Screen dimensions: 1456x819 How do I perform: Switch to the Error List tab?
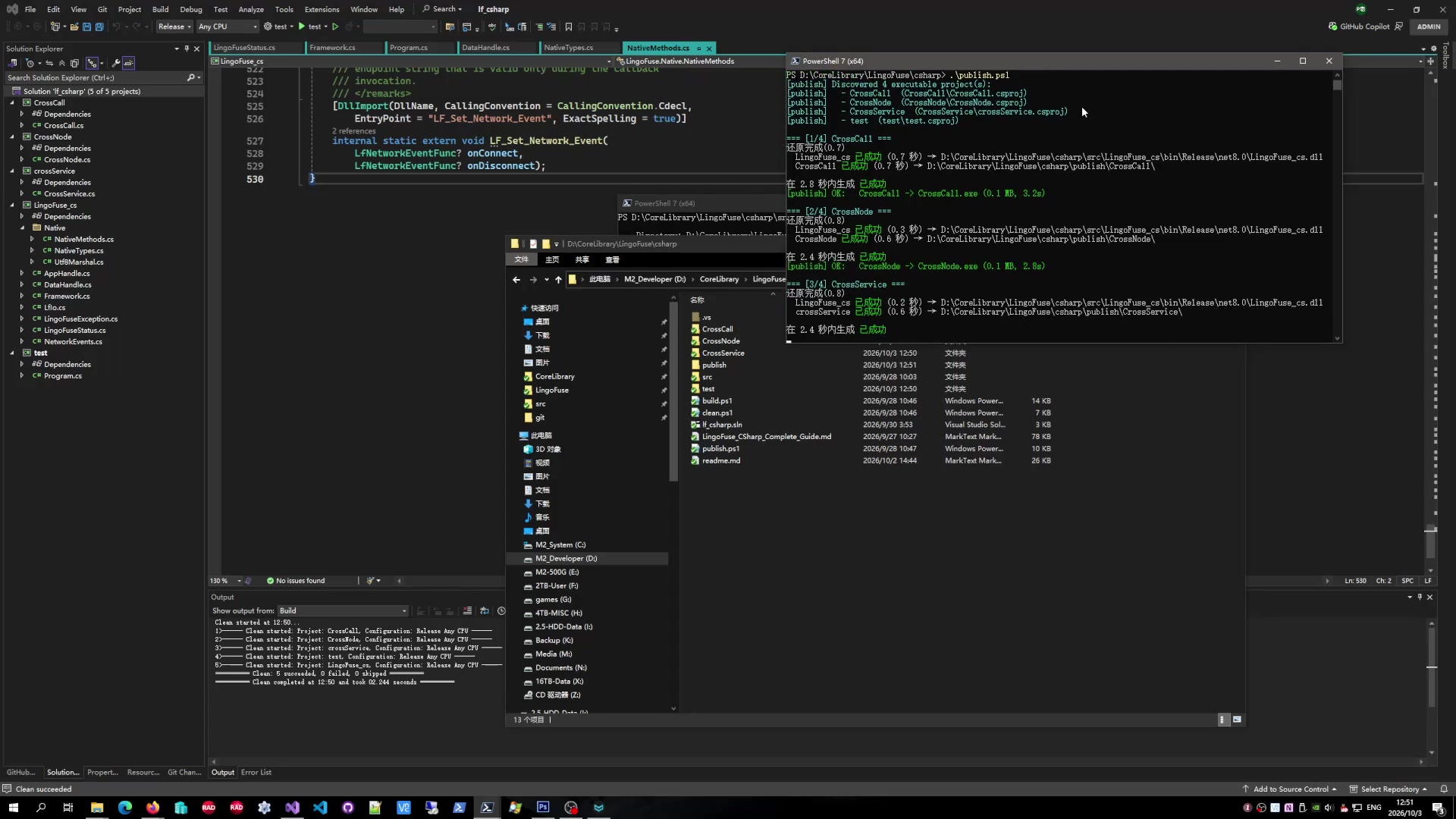click(256, 773)
